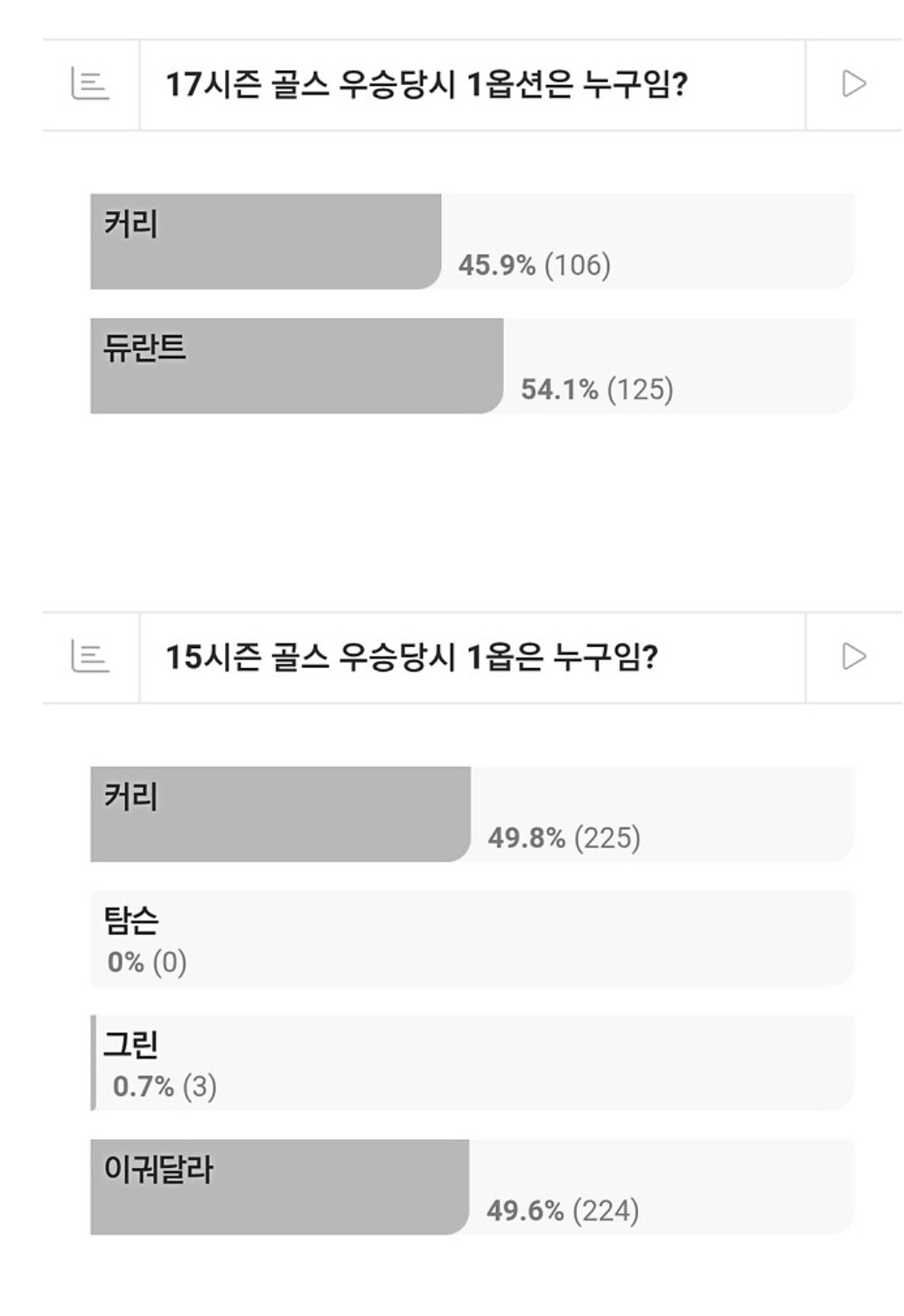The width and height of the screenshot is (904, 1316).
Task: Open the 17시즌 poll with its play arrow
Action: 853,84
